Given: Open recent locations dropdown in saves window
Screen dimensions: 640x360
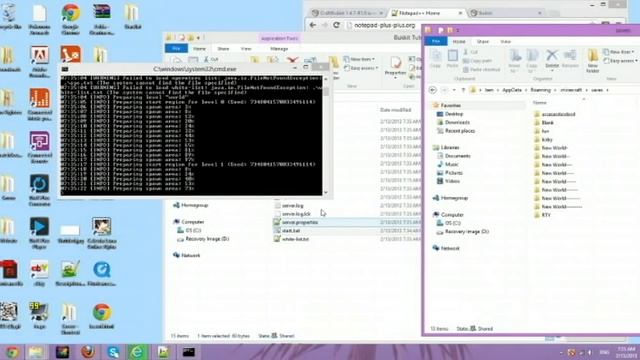Looking at the screenshot, I should coord(454,90).
